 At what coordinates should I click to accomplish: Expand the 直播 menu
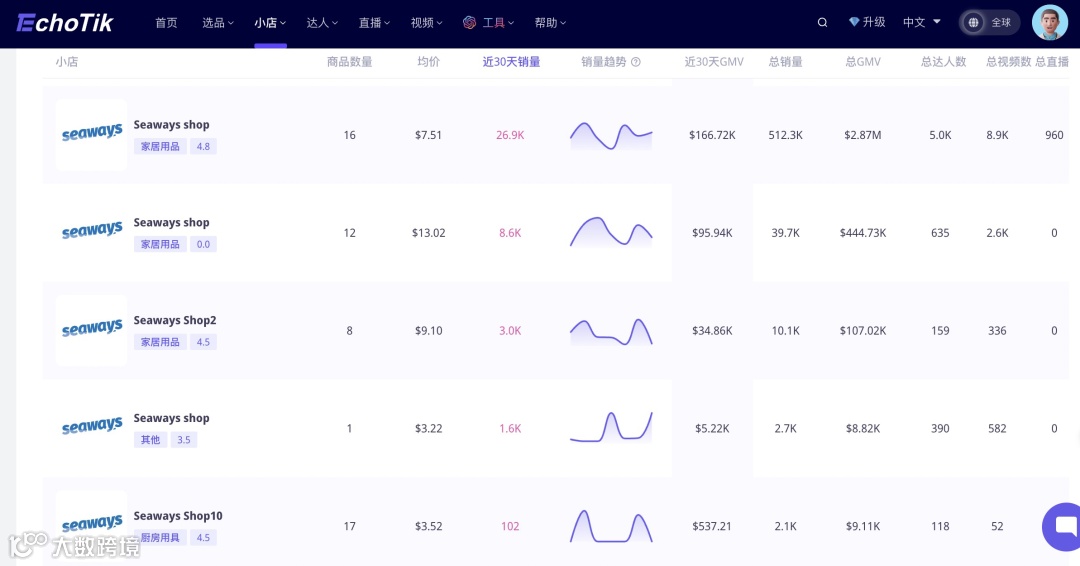[374, 23]
